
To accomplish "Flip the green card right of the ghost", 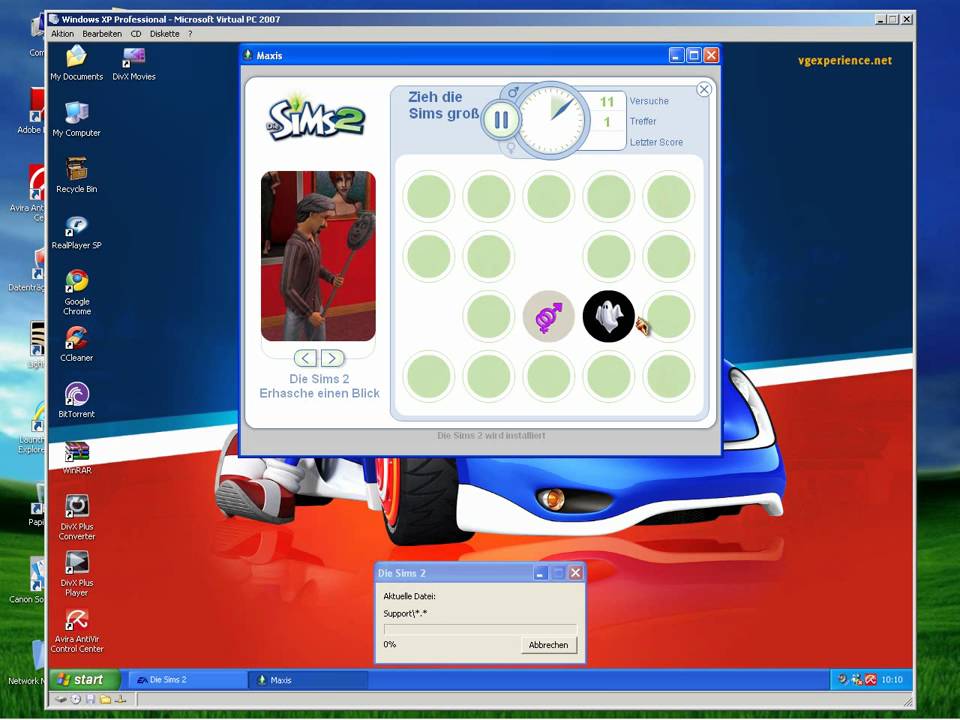I will tap(669, 317).
